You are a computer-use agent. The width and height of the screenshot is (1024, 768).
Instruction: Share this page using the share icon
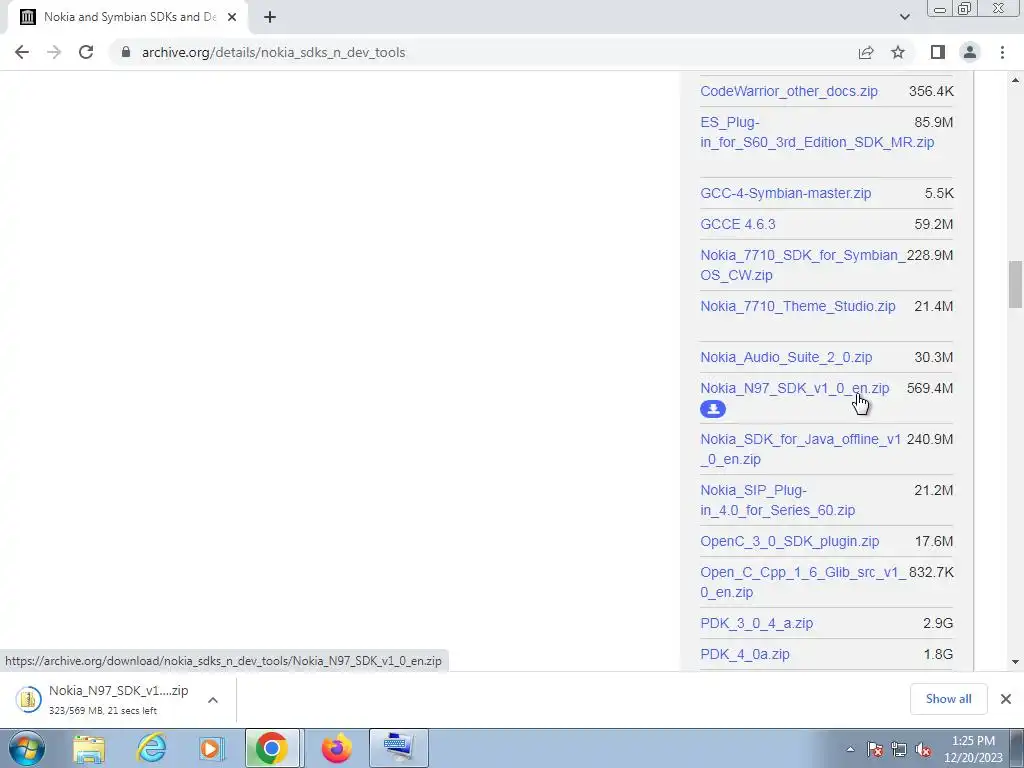coord(866,52)
